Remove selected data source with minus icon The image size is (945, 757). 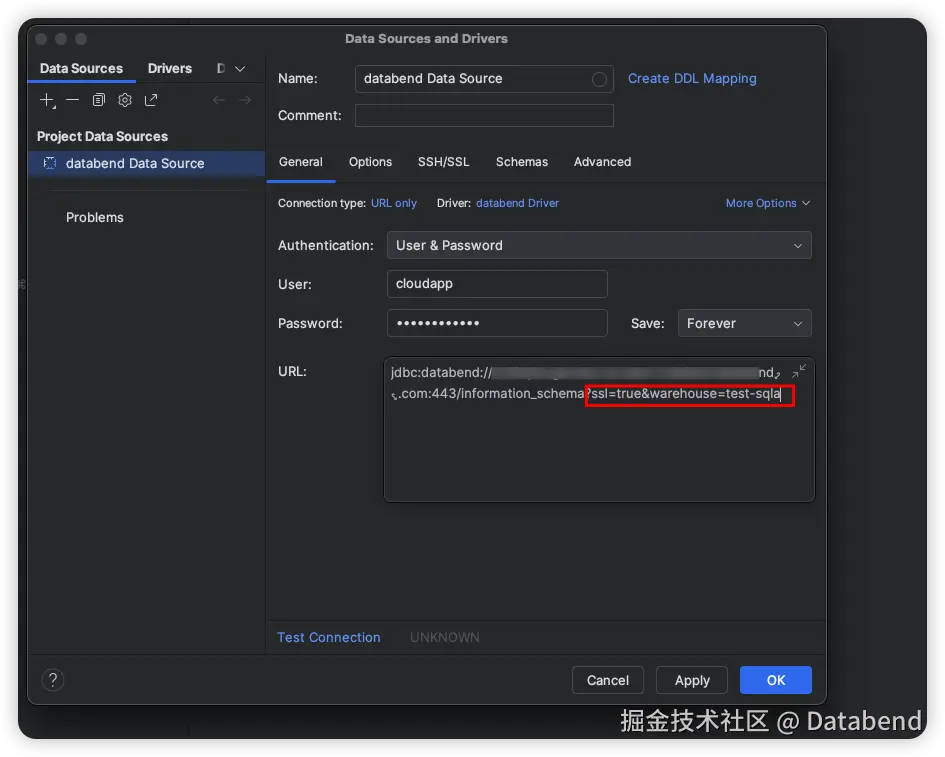(72, 100)
